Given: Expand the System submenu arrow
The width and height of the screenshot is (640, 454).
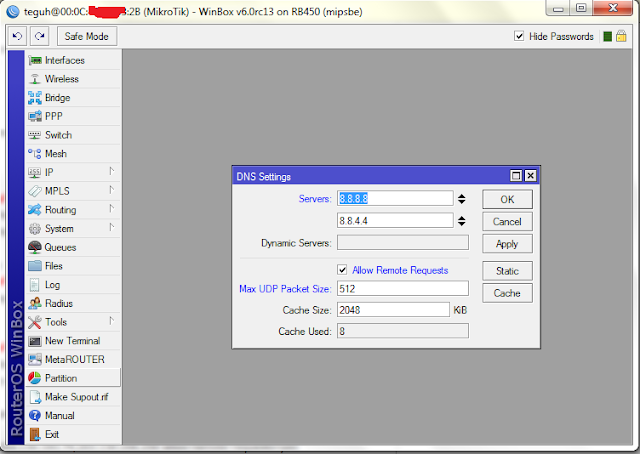Looking at the screenshot, I should click(x=112, y=227).
